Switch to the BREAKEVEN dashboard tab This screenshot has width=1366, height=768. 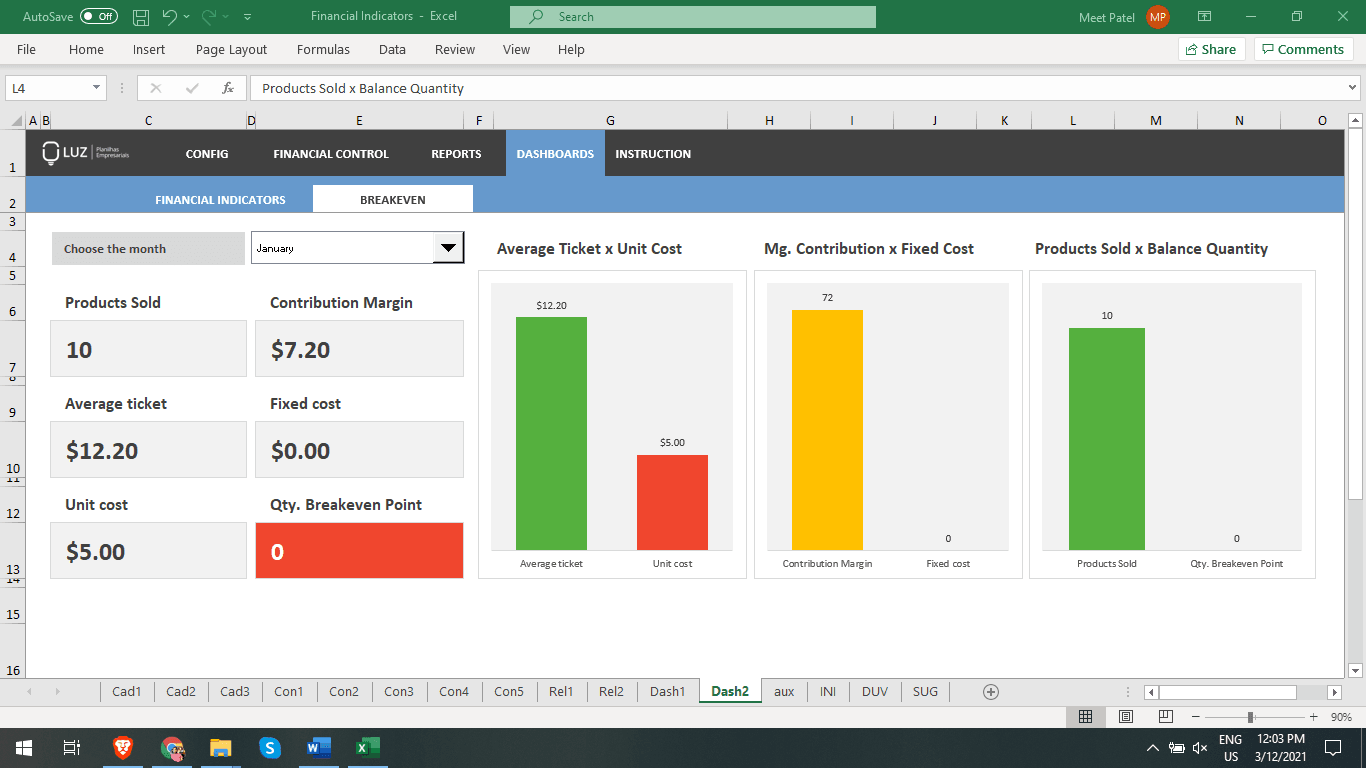[392, 198]
